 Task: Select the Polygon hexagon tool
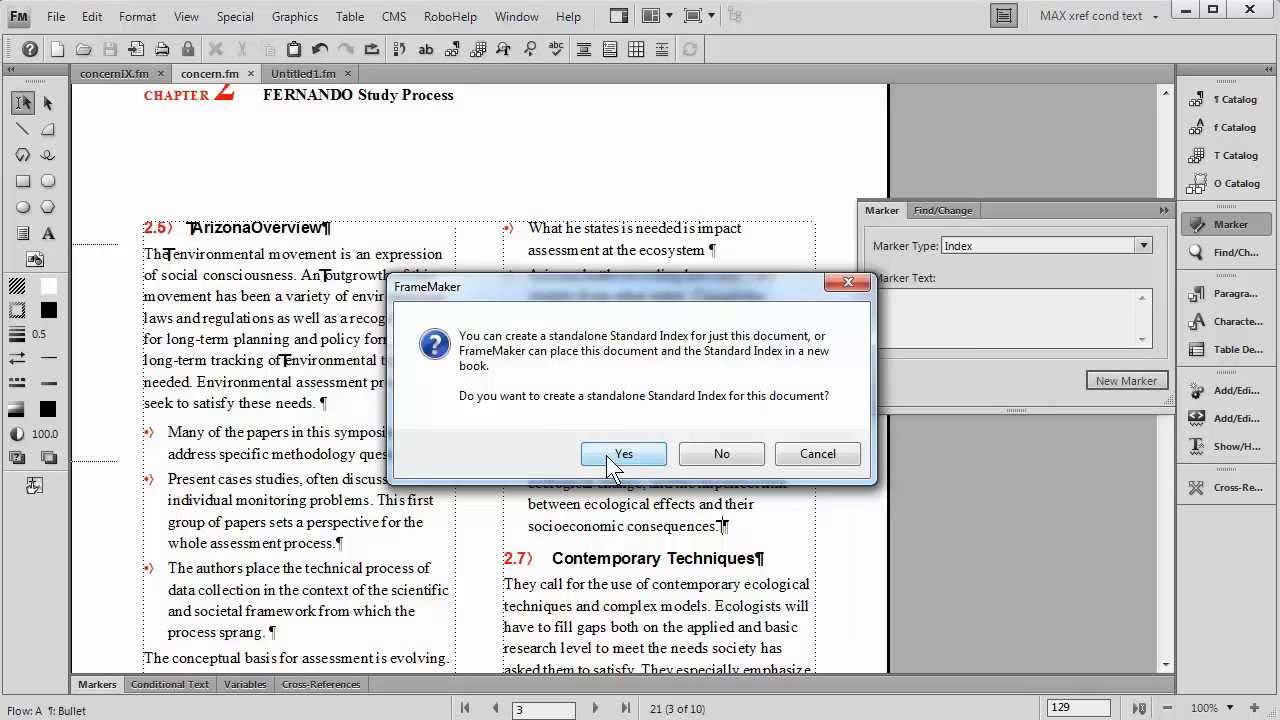tap(48, 207)
